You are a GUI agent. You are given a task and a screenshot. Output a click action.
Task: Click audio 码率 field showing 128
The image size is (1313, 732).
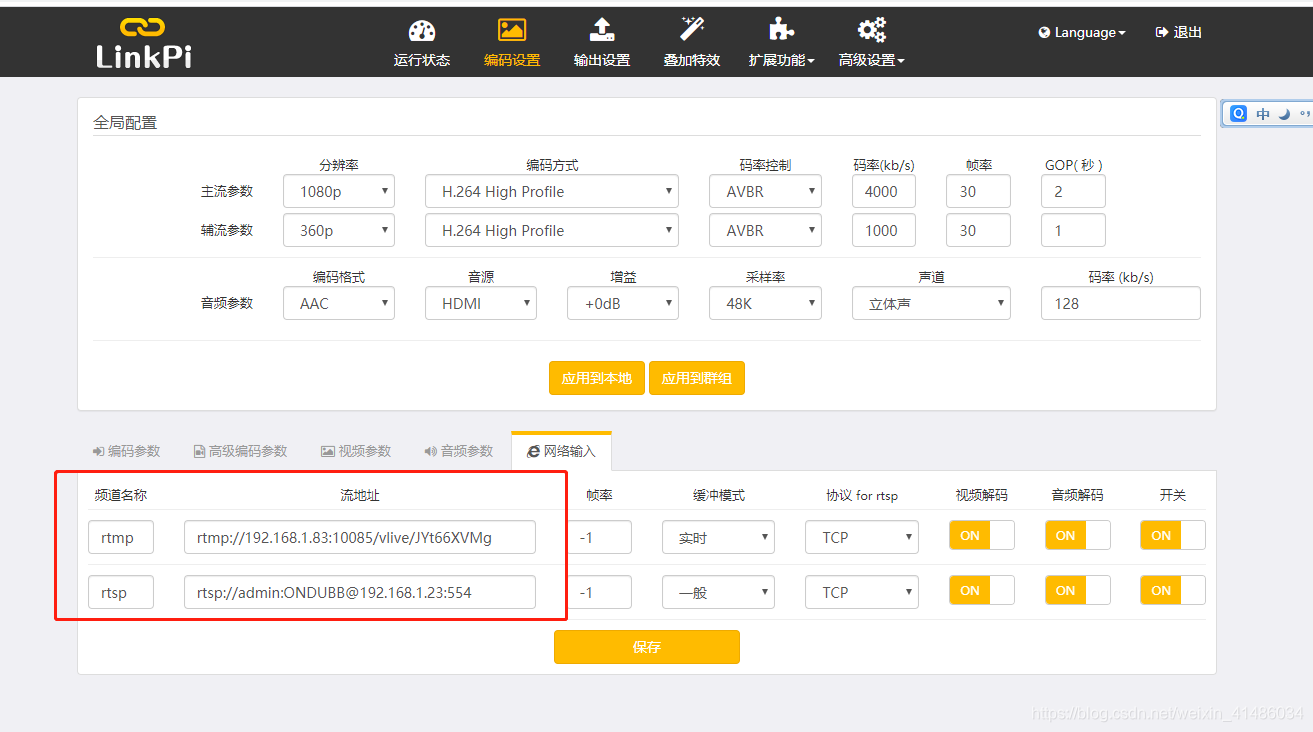click(x=1121, y=303)
